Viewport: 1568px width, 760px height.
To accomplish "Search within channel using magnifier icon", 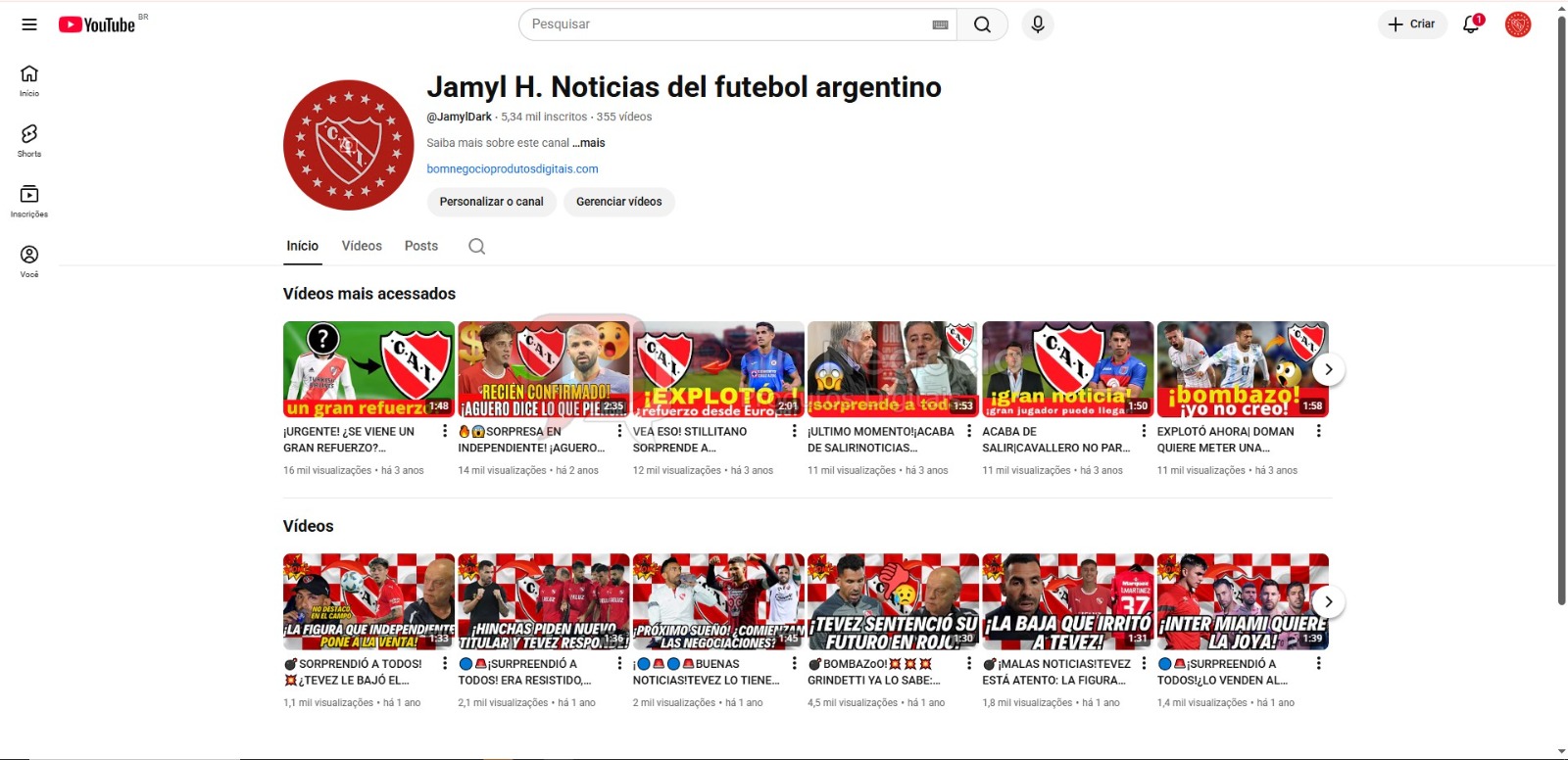I will (x=476, y=246).
